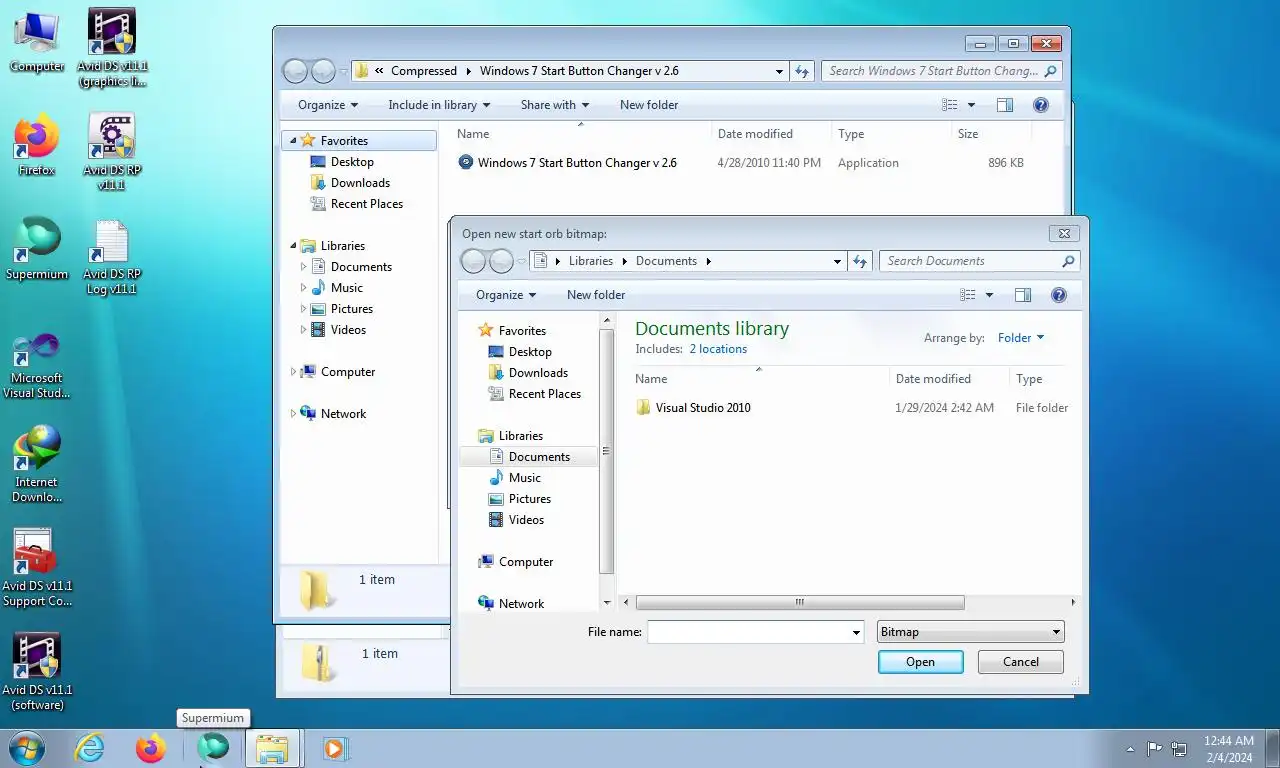Image resolution: width=1280 pixels, height=768 pixels.
Task: Click Search Windows 7 Start Button Changer field
Action: pos(933,71)
